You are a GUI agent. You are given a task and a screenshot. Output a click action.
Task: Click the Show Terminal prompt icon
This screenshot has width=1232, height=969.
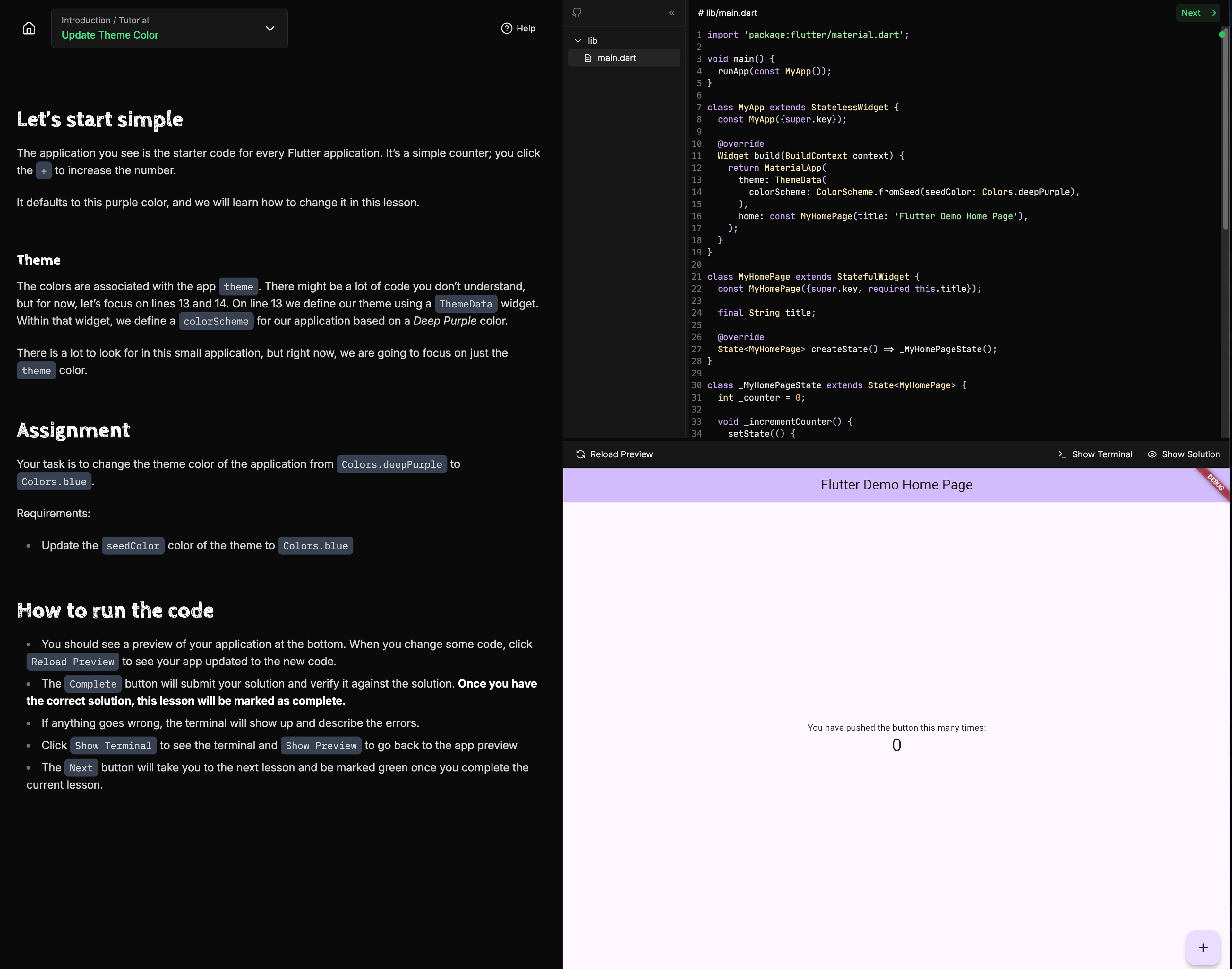click(1062, 454)
